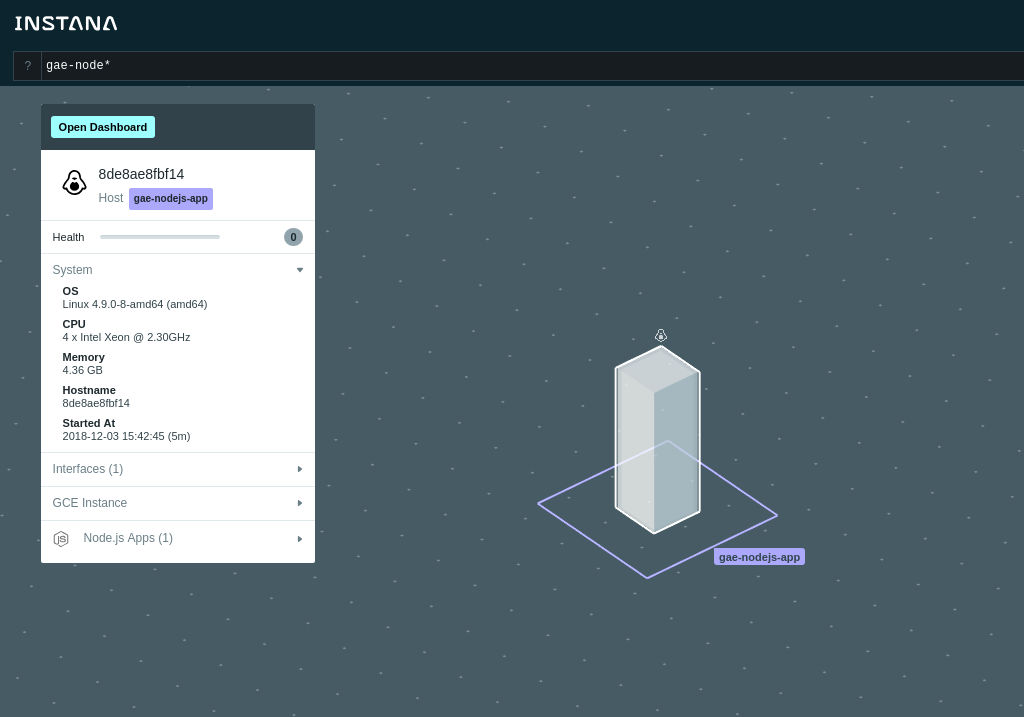1024x717 pixels.
Task: Click the Node.js hexagon icon
Action: tap(61, 539)
